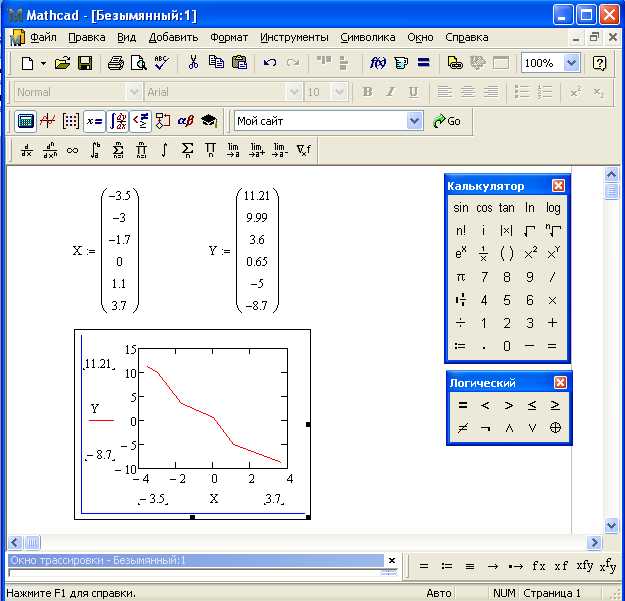Open the Greek symbols toolbar icon
The image size is (625, 601).
(185, 121)
